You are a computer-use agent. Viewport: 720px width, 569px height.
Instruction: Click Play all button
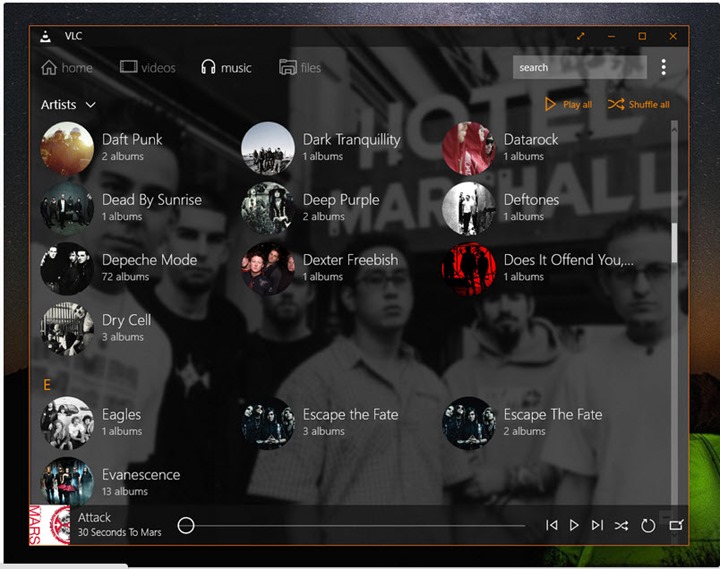coord(568,104)
